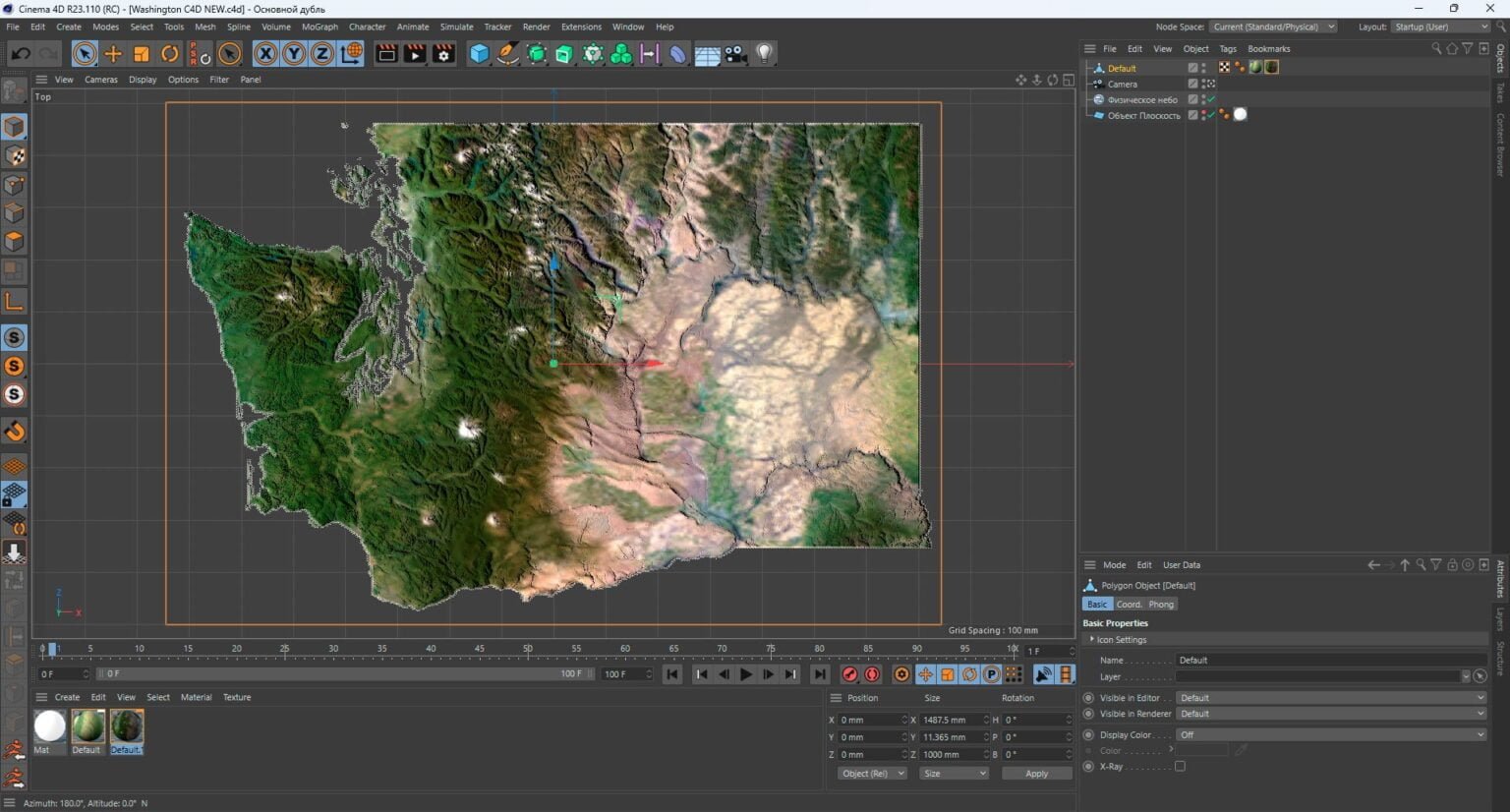Screen dimensions: 1510x812
Task: Toggle keyframe recording for Position
Action: point(925,674)
